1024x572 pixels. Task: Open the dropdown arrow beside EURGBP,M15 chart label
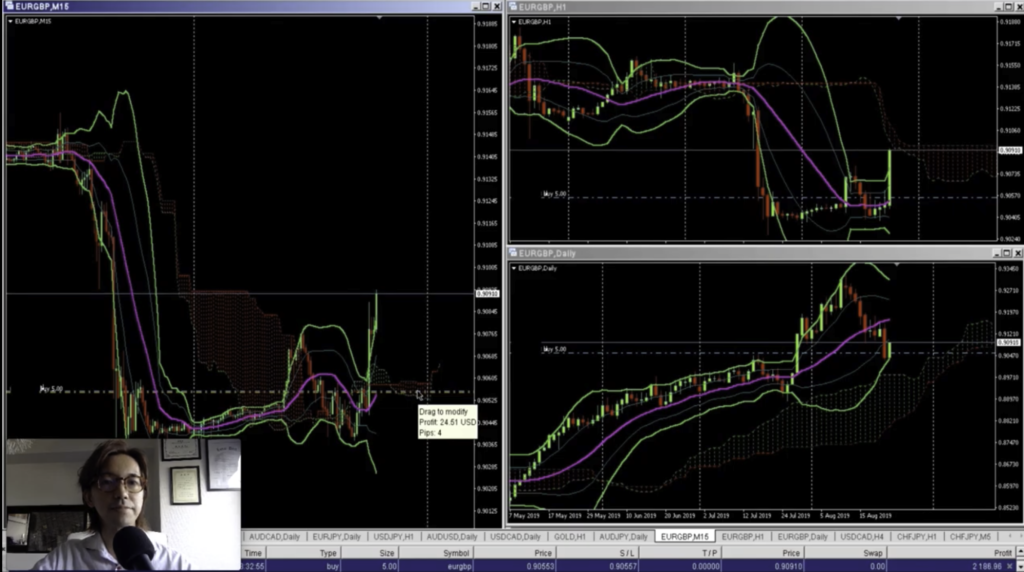(10, 22)
